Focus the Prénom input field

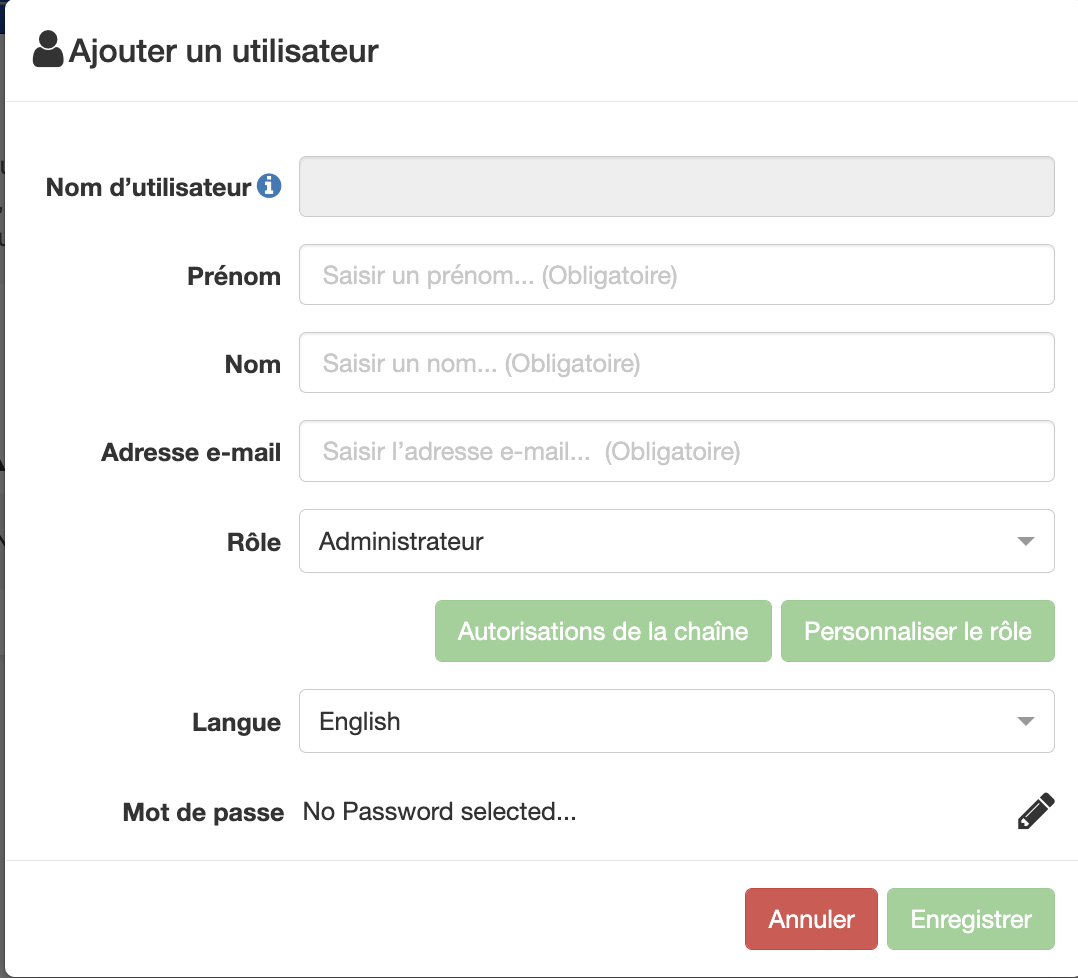pyautogui.click(x=676, y=274)
